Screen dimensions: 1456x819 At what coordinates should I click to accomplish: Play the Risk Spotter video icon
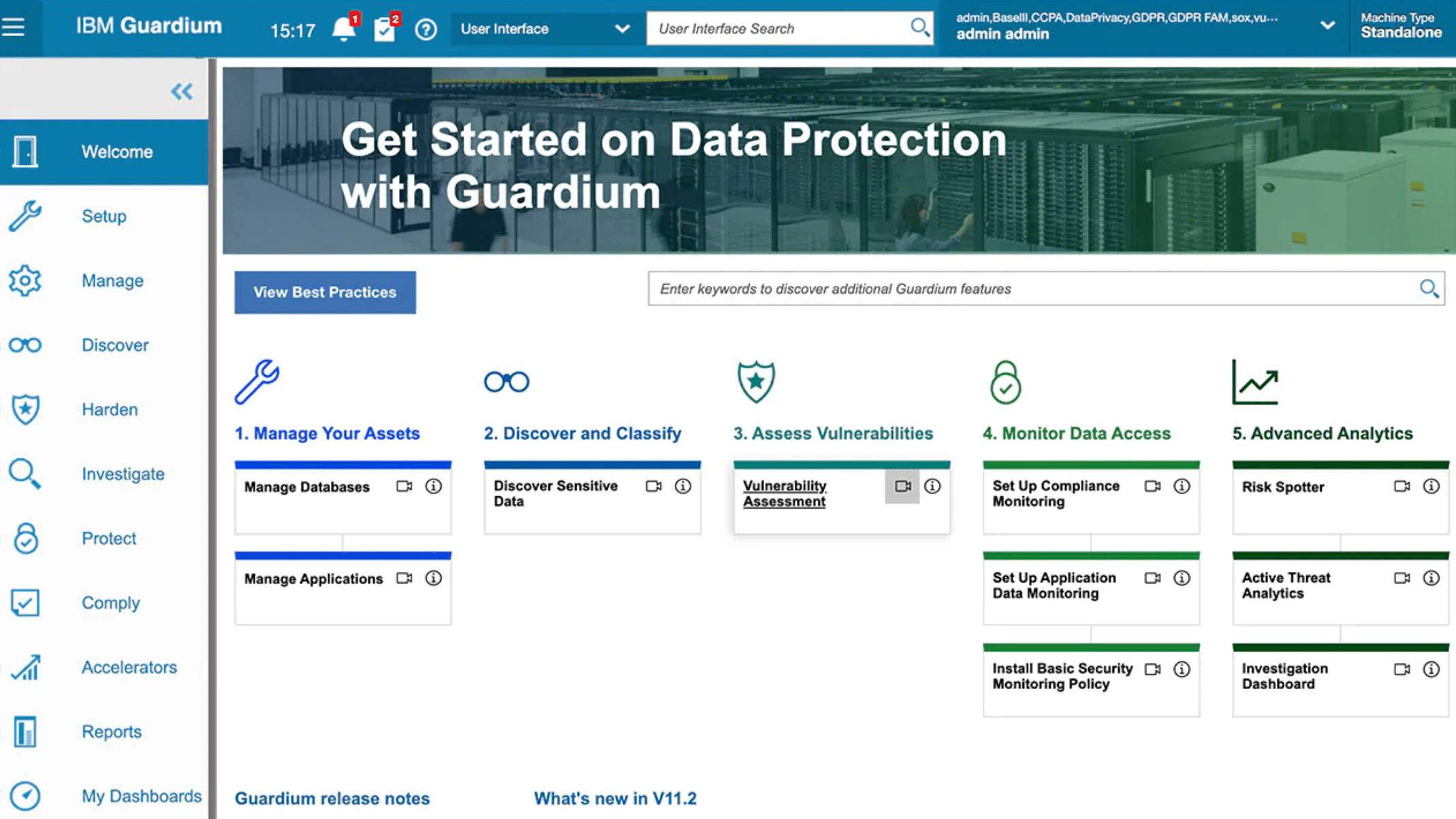tap(1402, 486)
